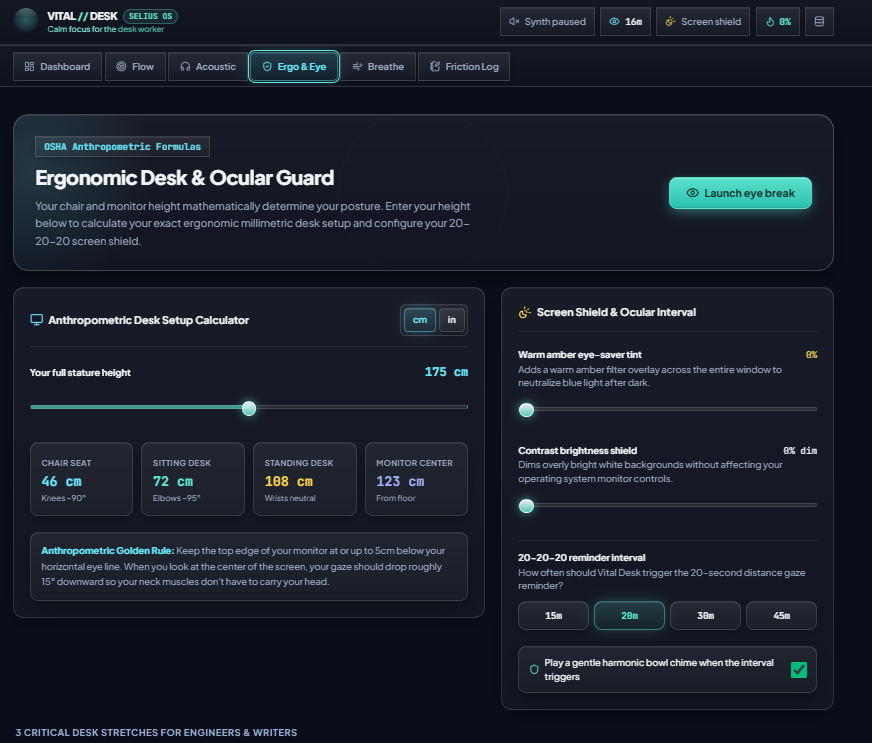Open the database storage icon button
Viewport: 872px width, 743px height.
coord(819,22)
